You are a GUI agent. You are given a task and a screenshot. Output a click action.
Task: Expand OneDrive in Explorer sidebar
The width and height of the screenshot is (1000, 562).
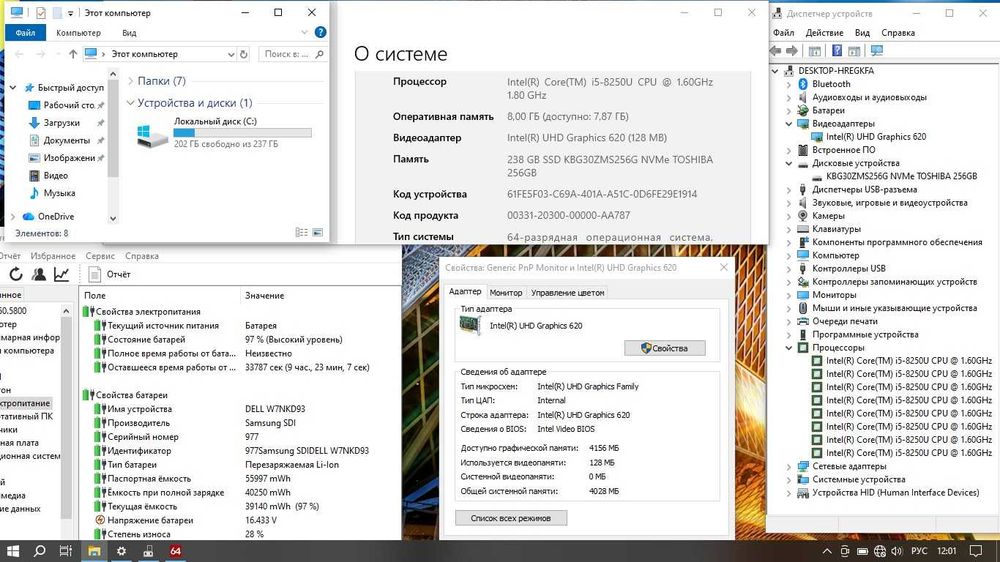coord(13,217)
